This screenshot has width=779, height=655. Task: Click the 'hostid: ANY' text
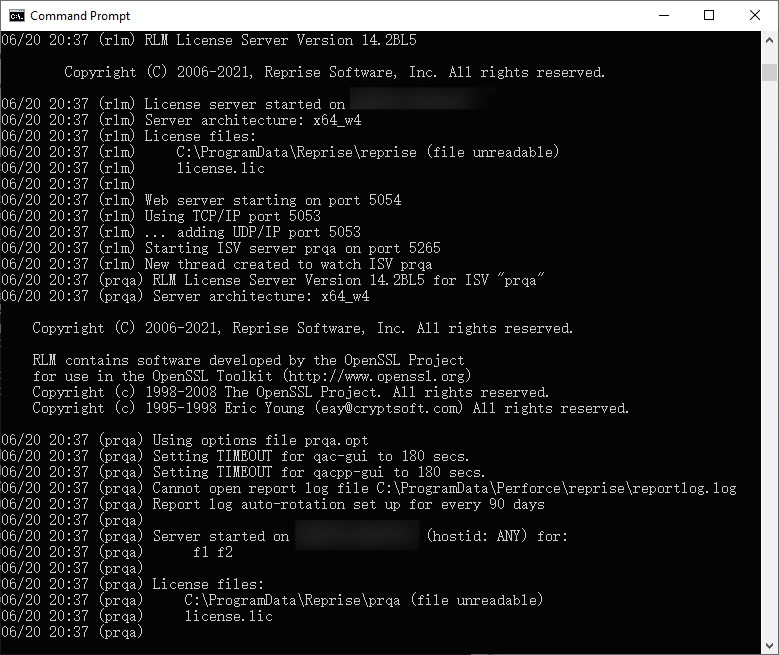pos(476,536)
